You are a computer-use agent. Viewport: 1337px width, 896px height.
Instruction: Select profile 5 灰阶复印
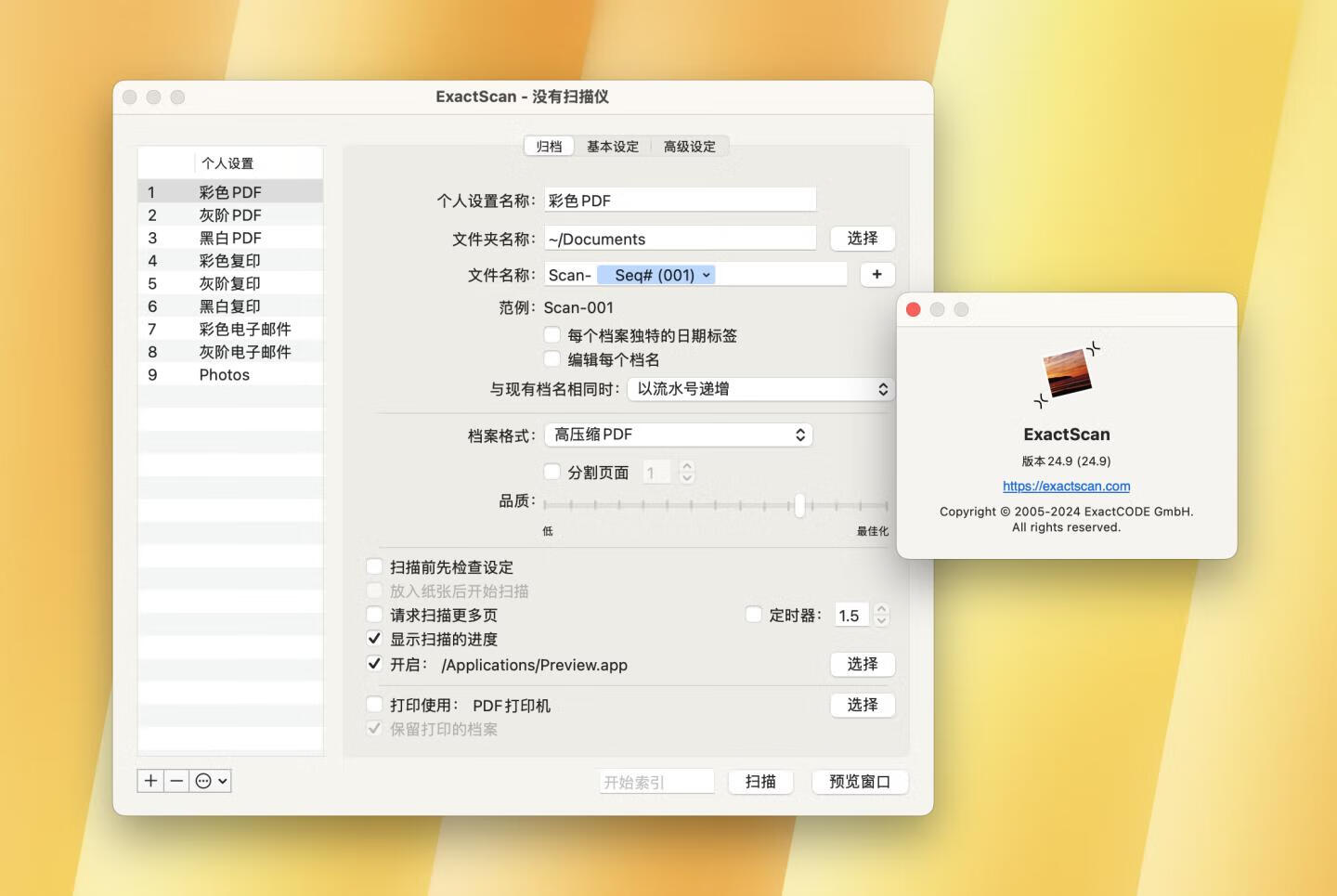tap(230, 283)
